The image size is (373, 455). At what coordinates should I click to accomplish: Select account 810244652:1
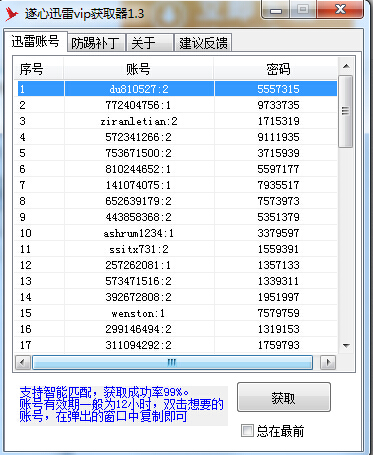point(138,169)
